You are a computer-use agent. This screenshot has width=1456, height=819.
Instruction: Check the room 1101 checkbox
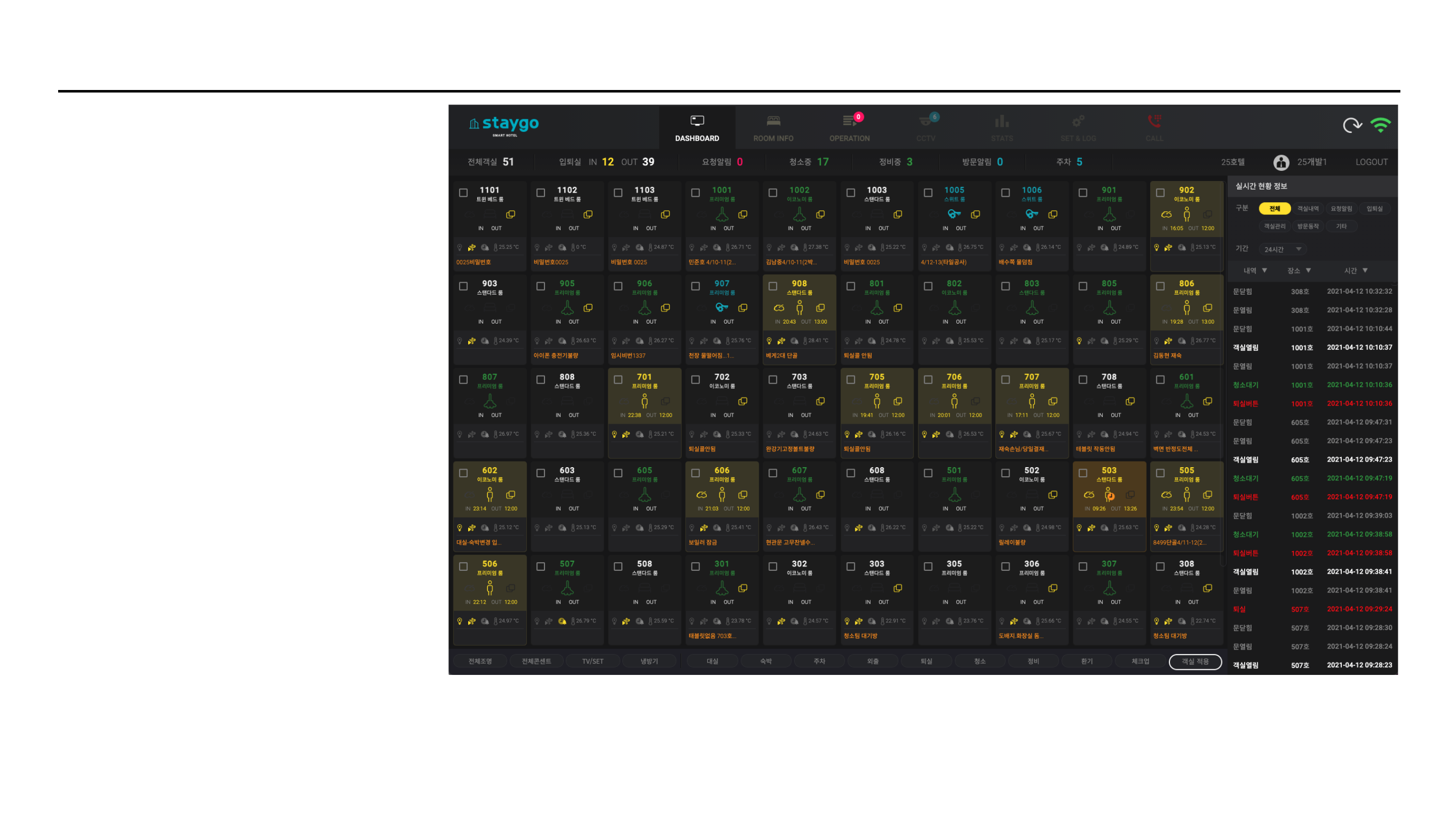pyautogui.click(x=464, y=193)
